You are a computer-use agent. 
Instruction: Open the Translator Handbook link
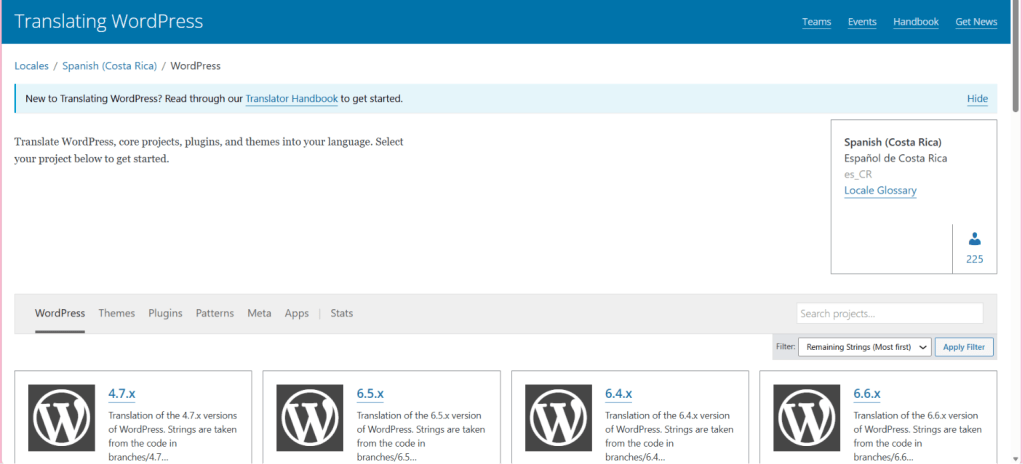[292, 99]
